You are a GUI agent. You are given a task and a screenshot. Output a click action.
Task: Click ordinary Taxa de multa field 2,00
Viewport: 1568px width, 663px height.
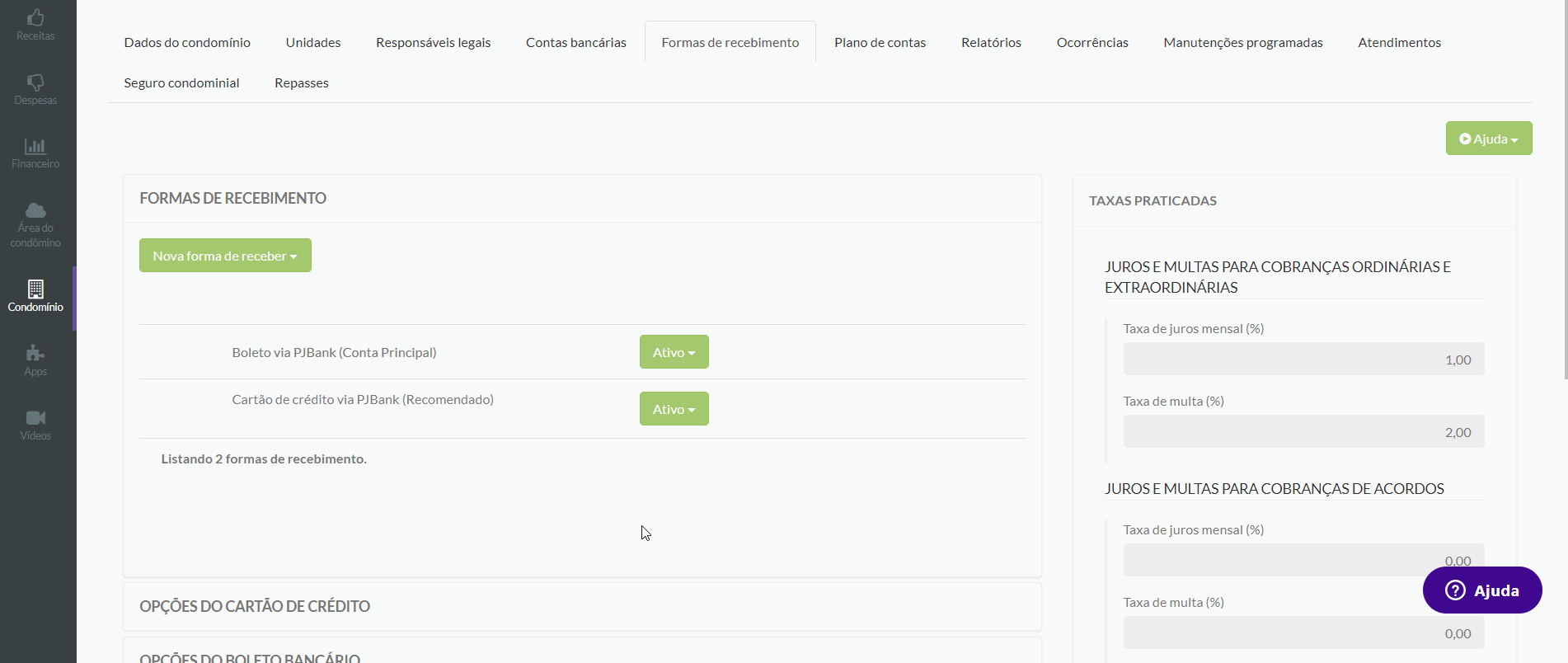pos(1303,432)
